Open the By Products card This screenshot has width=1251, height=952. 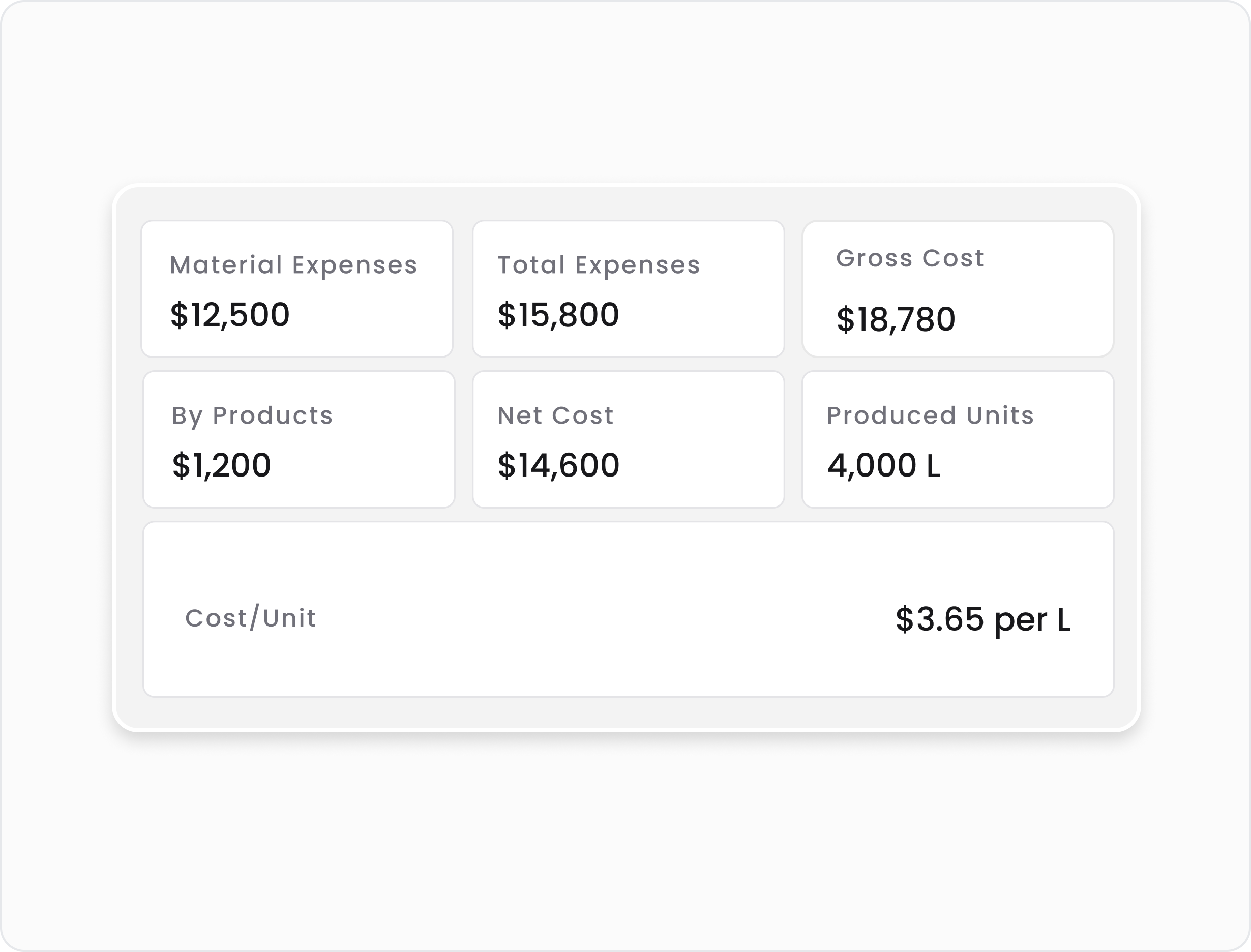(299, 440)
